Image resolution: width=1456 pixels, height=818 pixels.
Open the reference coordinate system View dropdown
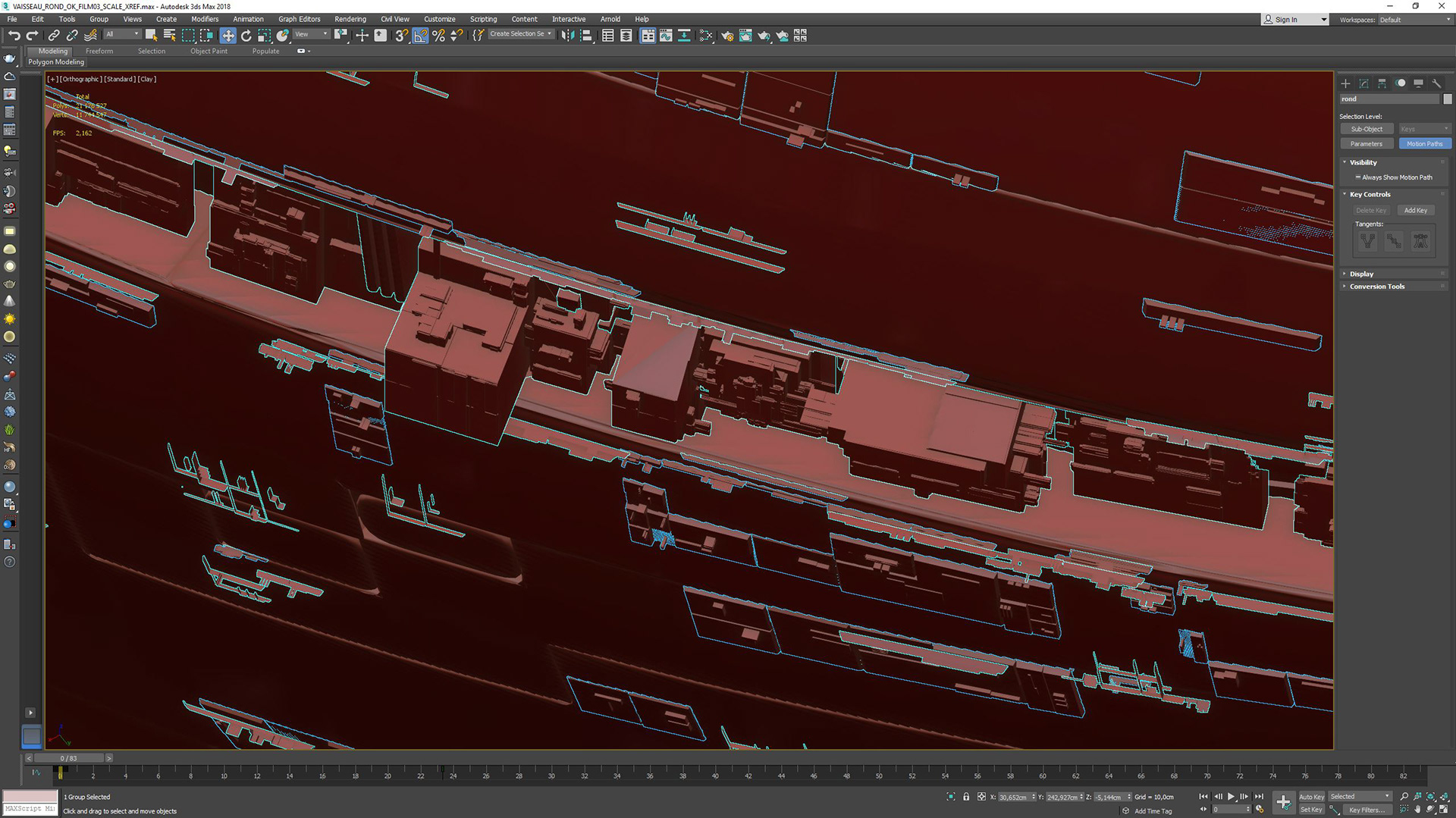tap(311, 34)
